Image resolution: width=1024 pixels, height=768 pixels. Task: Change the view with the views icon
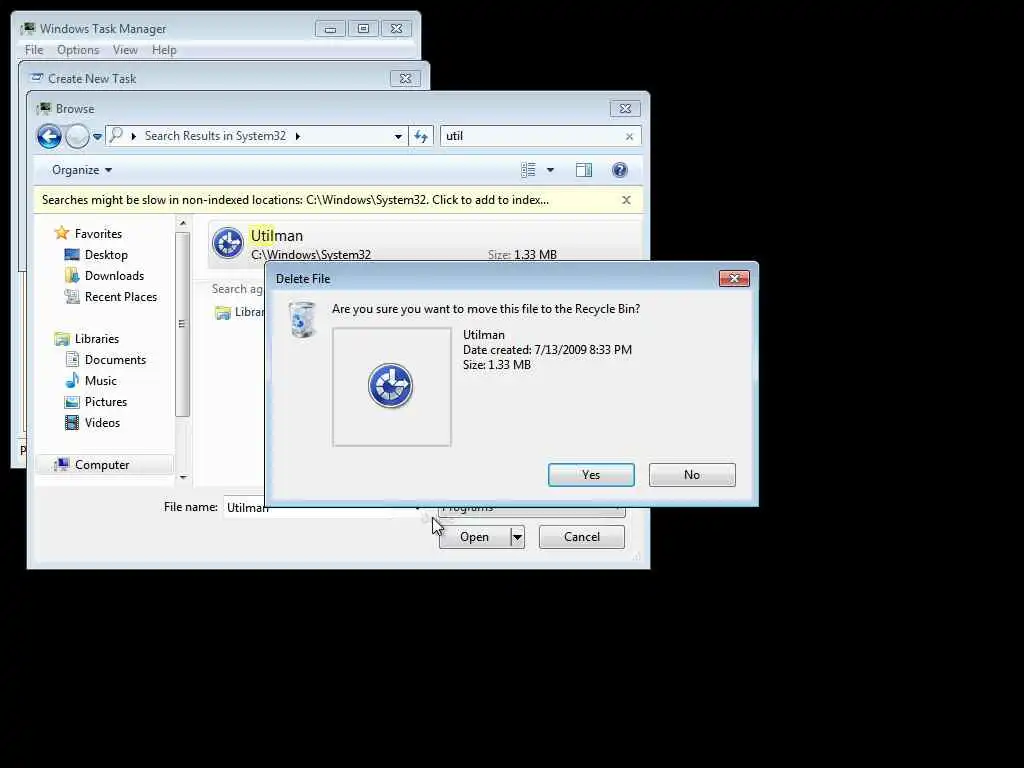528,170
